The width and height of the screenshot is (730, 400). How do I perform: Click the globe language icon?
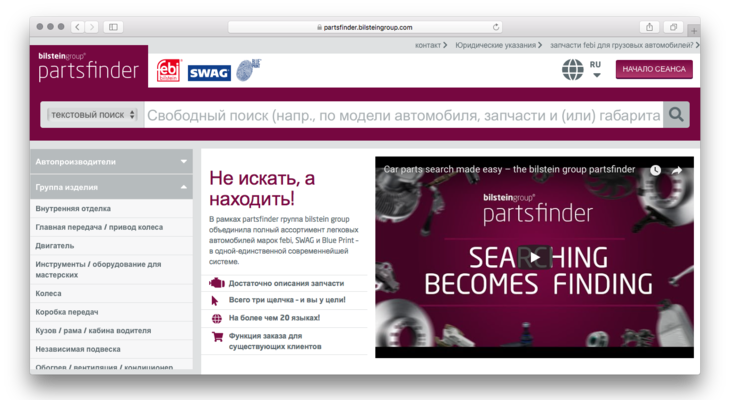pyautogui.click(x=573, y=70)
